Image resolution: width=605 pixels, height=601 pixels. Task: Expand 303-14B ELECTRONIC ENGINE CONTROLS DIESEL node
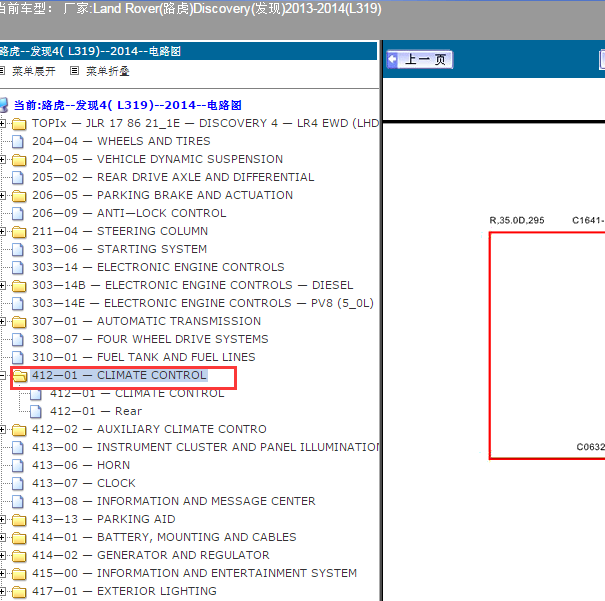coord(2,285)
